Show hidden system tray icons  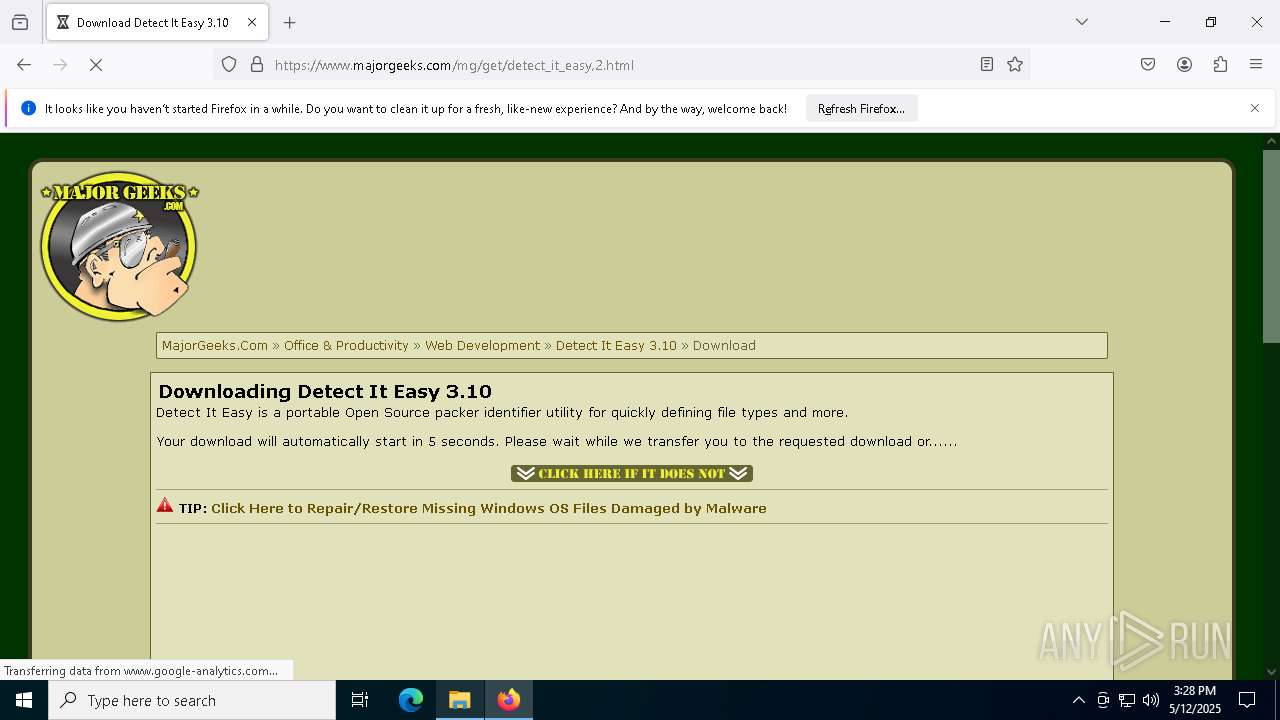1078,700
